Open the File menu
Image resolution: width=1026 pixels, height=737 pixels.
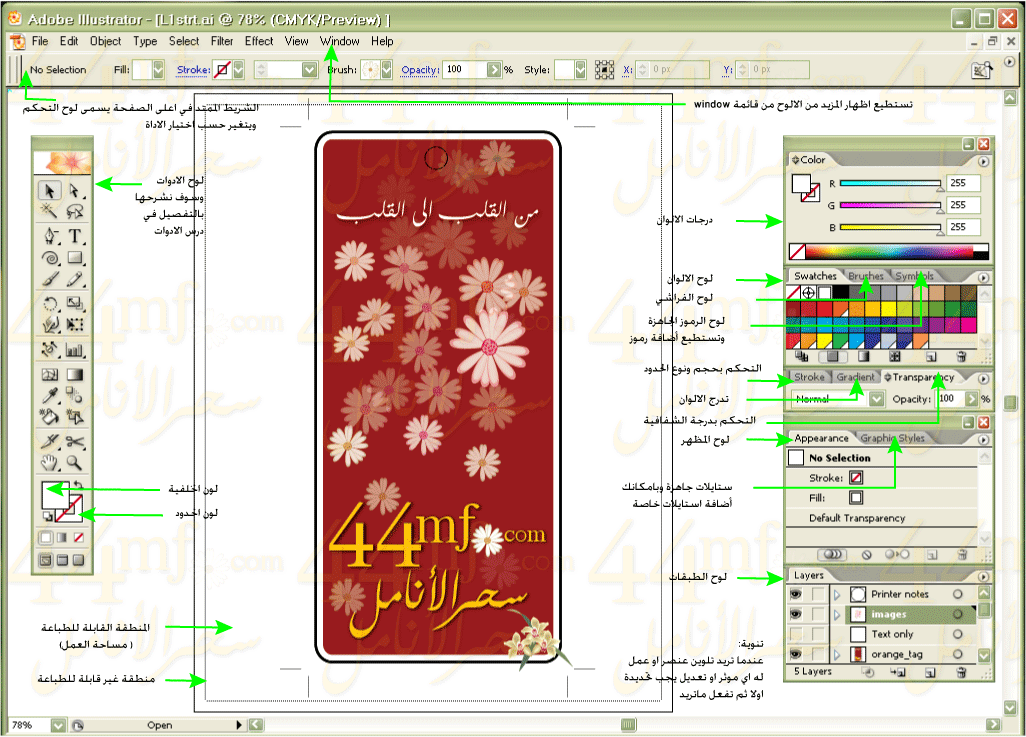pos(40,41)
